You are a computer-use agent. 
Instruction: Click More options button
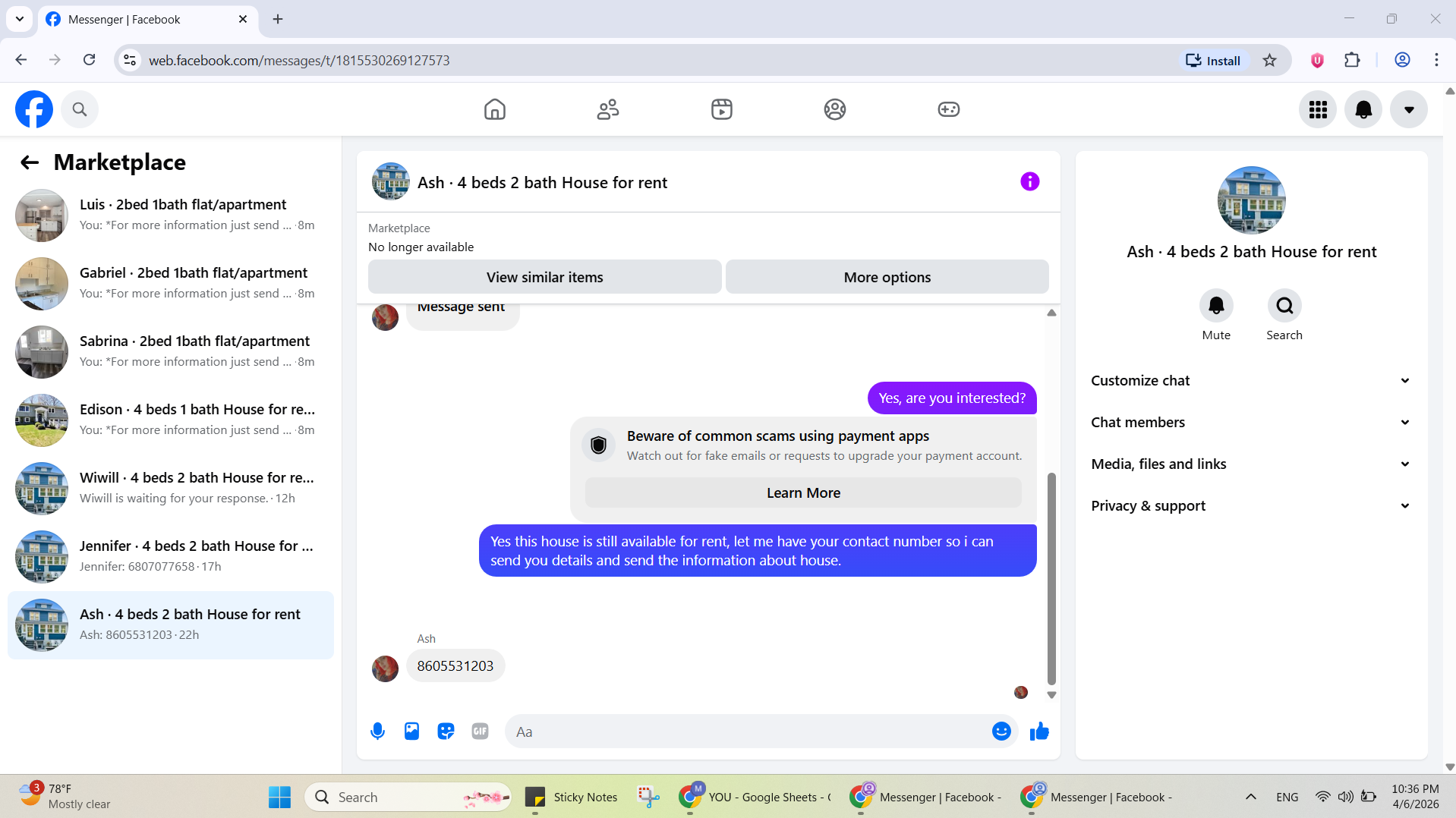[x=887, y=277]
